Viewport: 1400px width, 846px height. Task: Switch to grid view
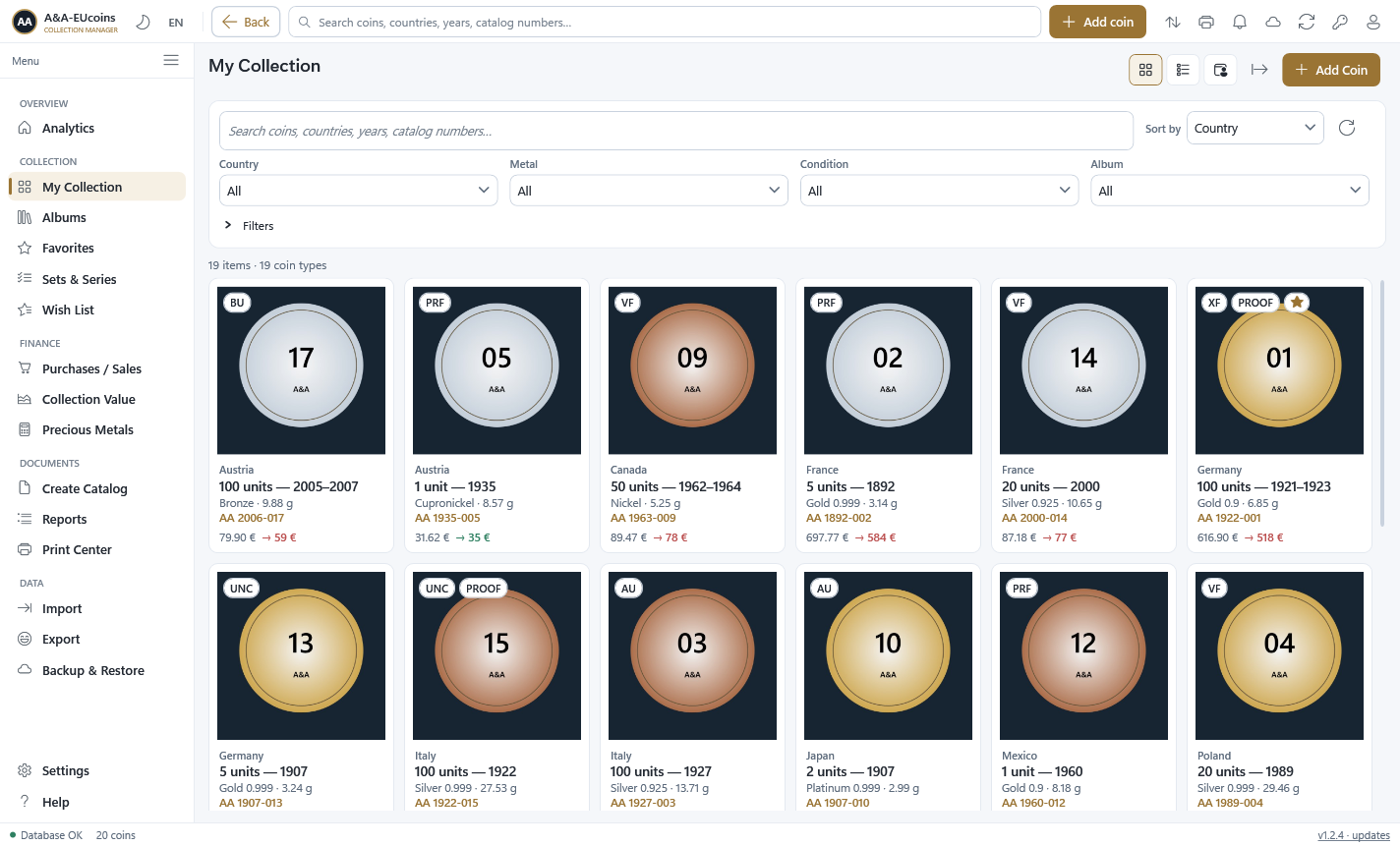tap(1145, 70)
